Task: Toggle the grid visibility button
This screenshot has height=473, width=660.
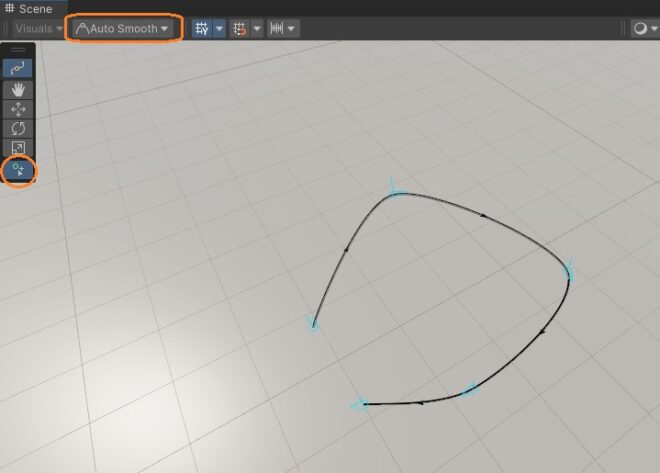Action: click(x=202, y=29)
